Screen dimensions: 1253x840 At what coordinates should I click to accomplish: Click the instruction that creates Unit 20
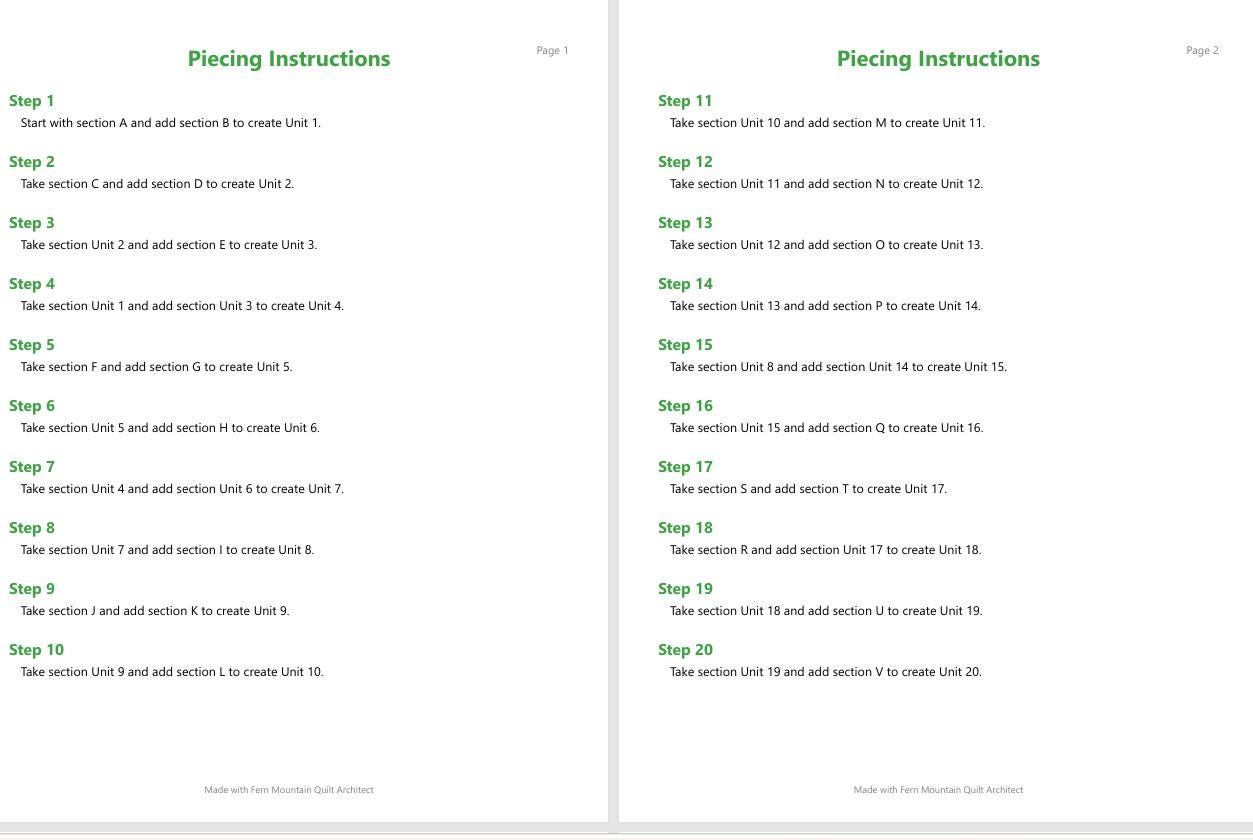pos(826,672)
